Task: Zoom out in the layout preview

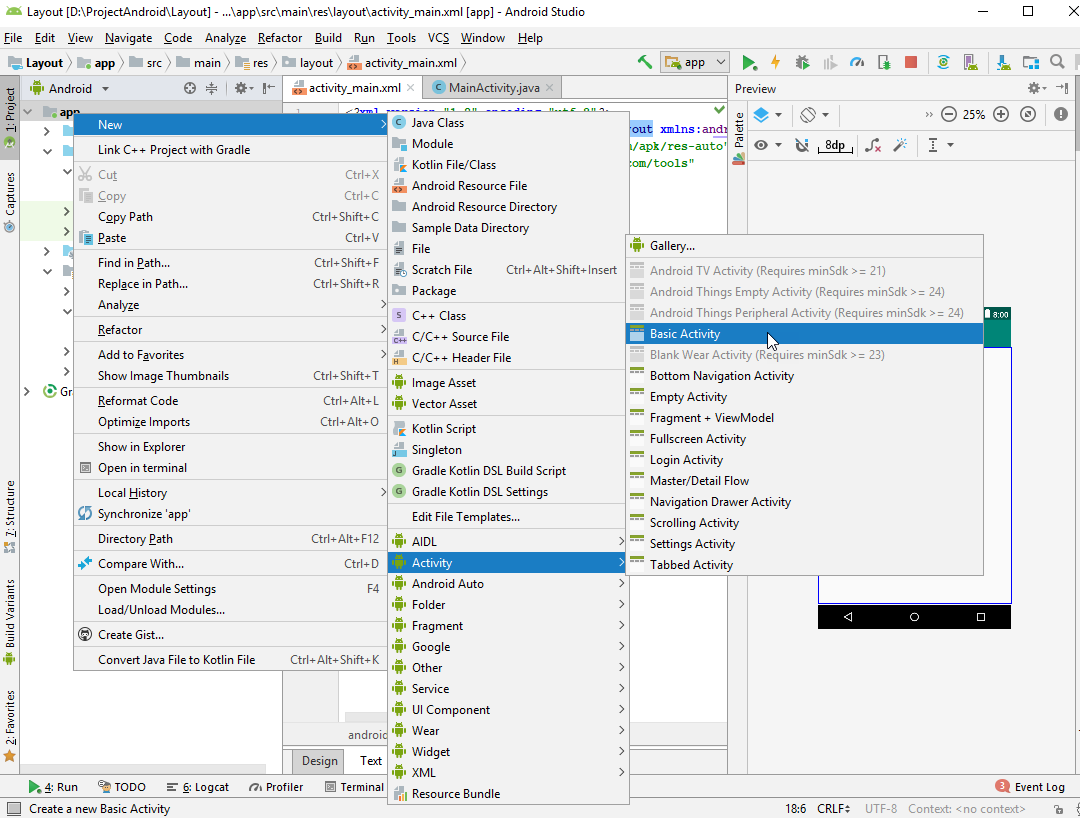Action: point(948,114)
